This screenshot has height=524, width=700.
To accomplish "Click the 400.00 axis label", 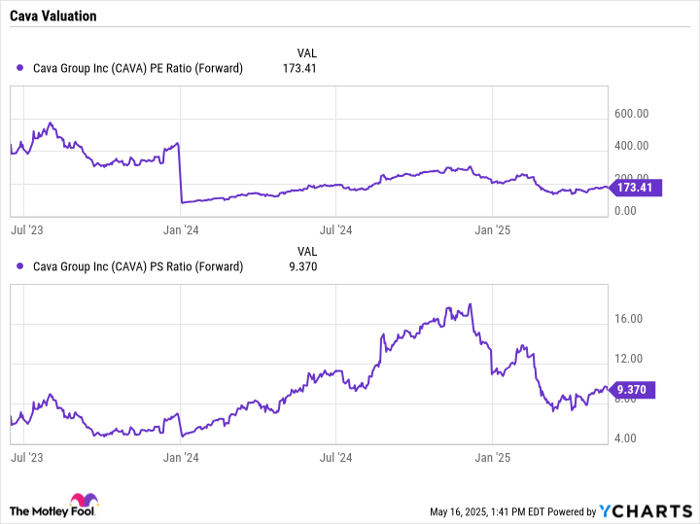I will 631,146.
